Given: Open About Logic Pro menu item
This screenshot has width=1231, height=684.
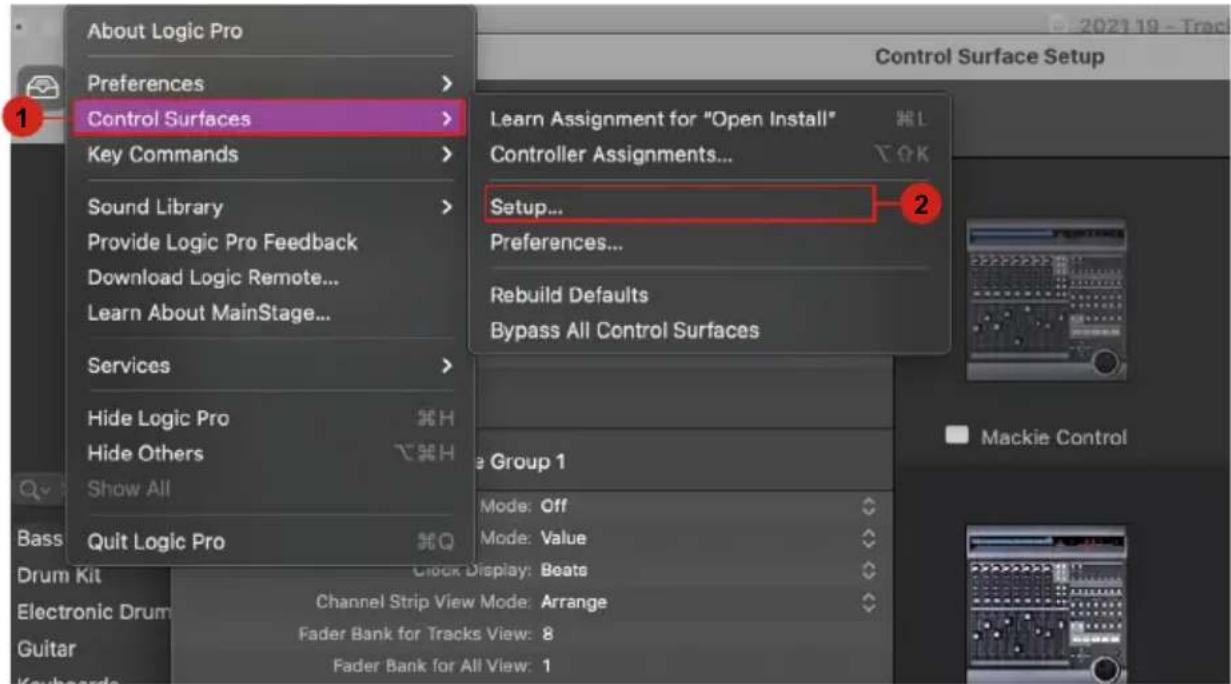Looking at the screenshot, I should (x=165, y=31).
